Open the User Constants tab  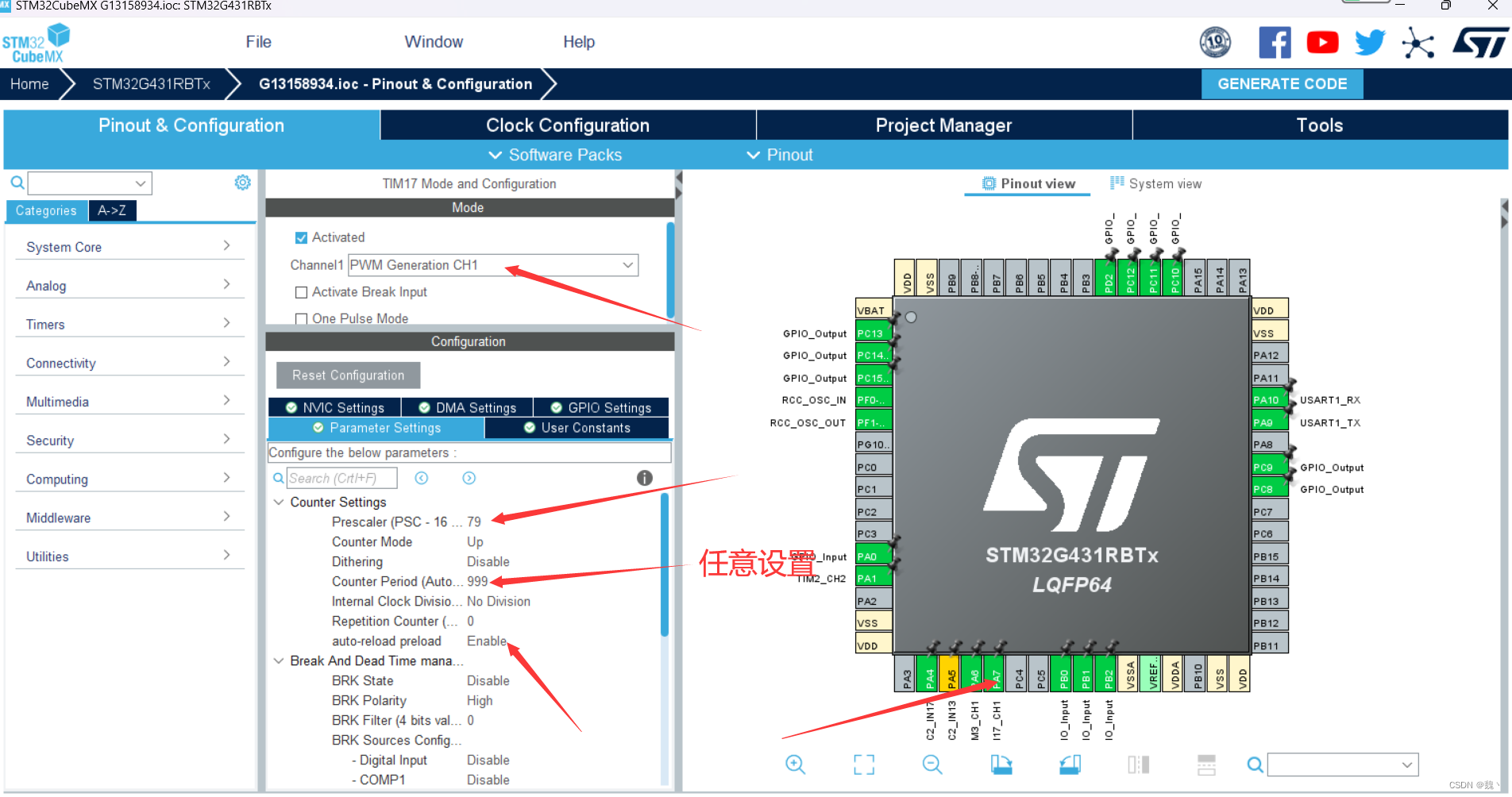pos(577,428)
